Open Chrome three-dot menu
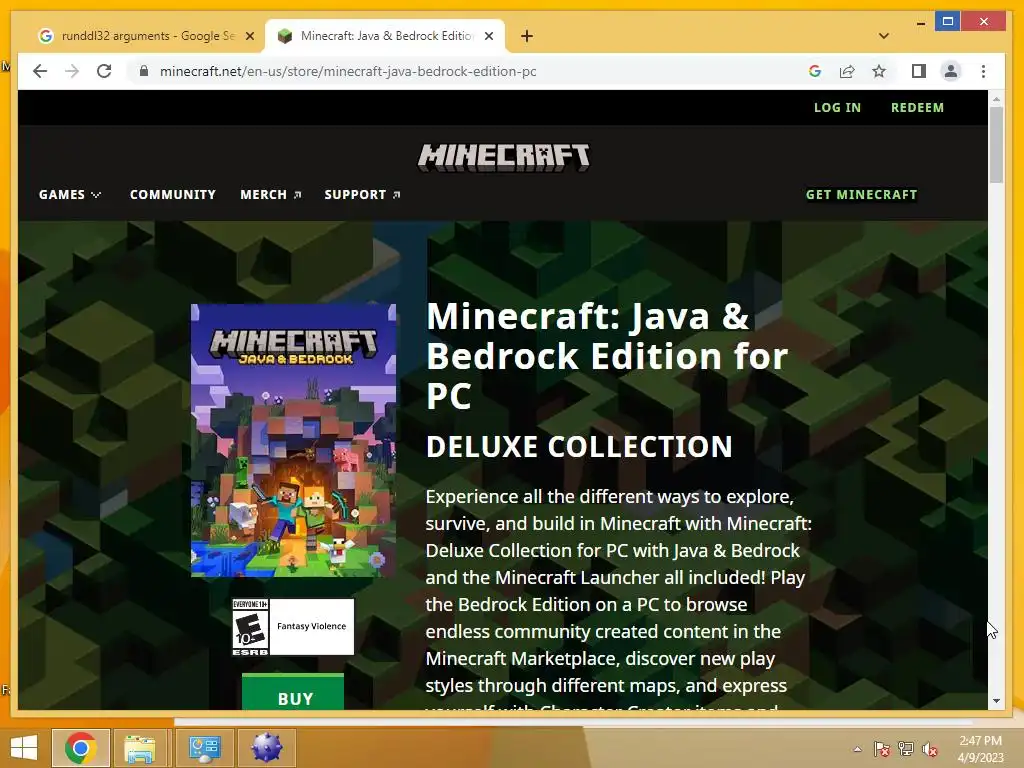Screen dimensions: 1024x768 pyautogui.click(x=984, y=71)
